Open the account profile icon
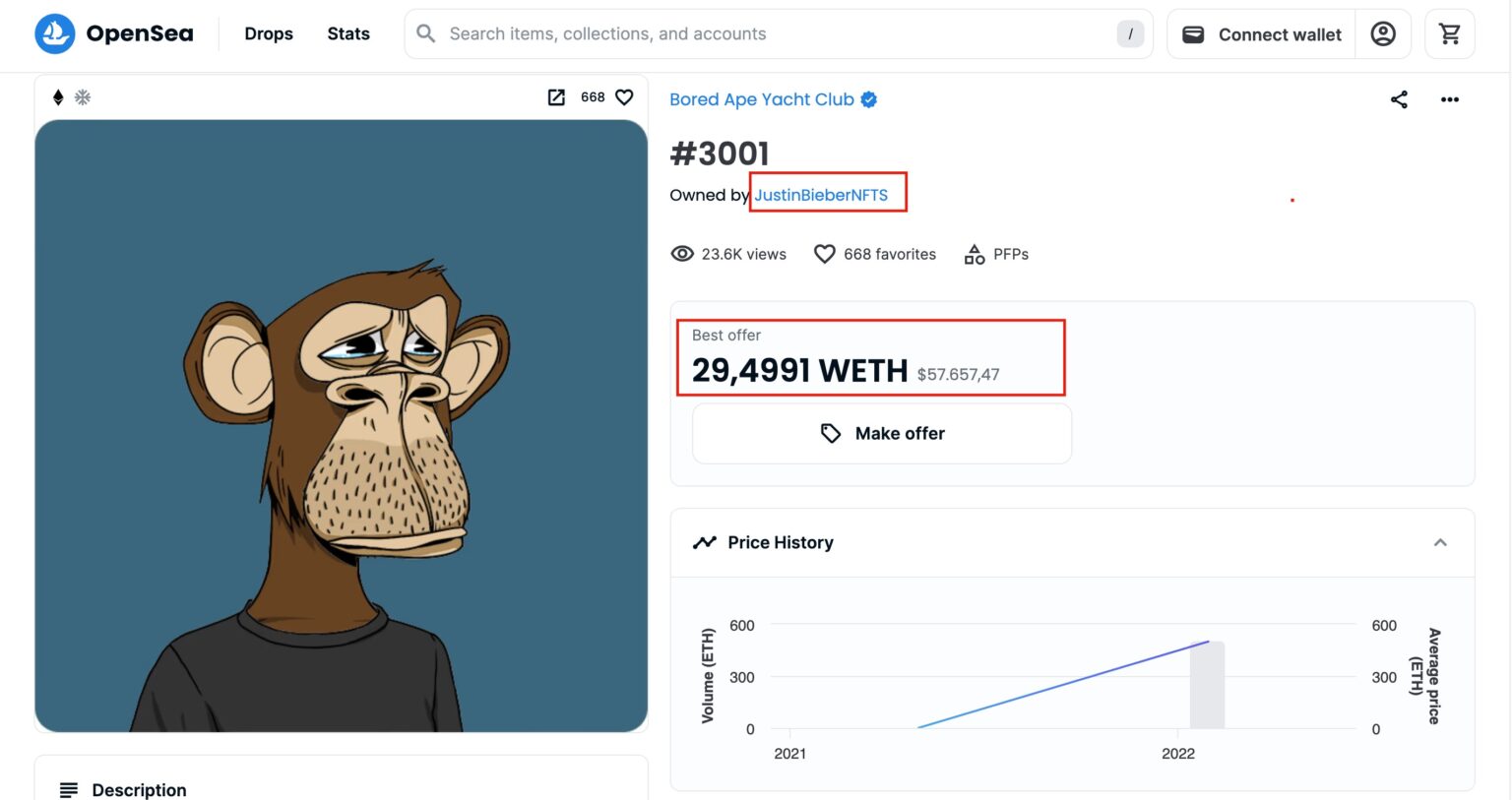Viewport: 1512px width, 800px height. (1383, 33)
